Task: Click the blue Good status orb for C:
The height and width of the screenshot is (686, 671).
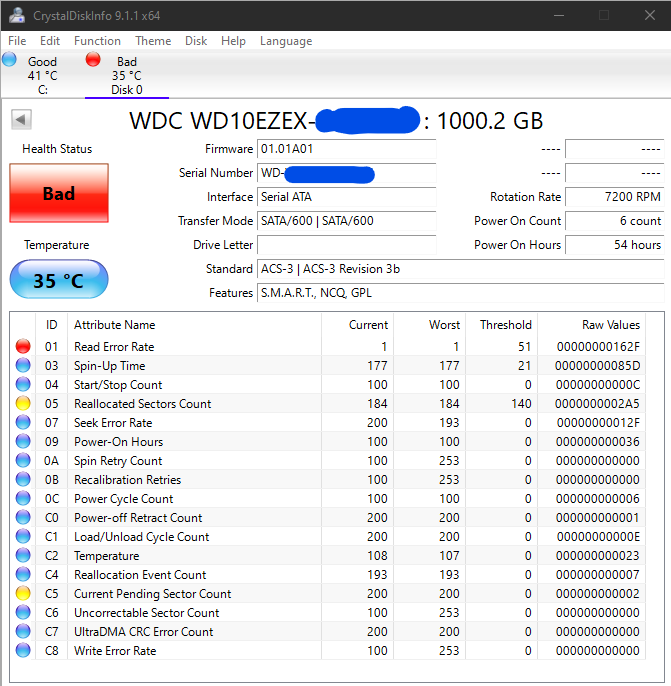Action: (x=9, y=59)
